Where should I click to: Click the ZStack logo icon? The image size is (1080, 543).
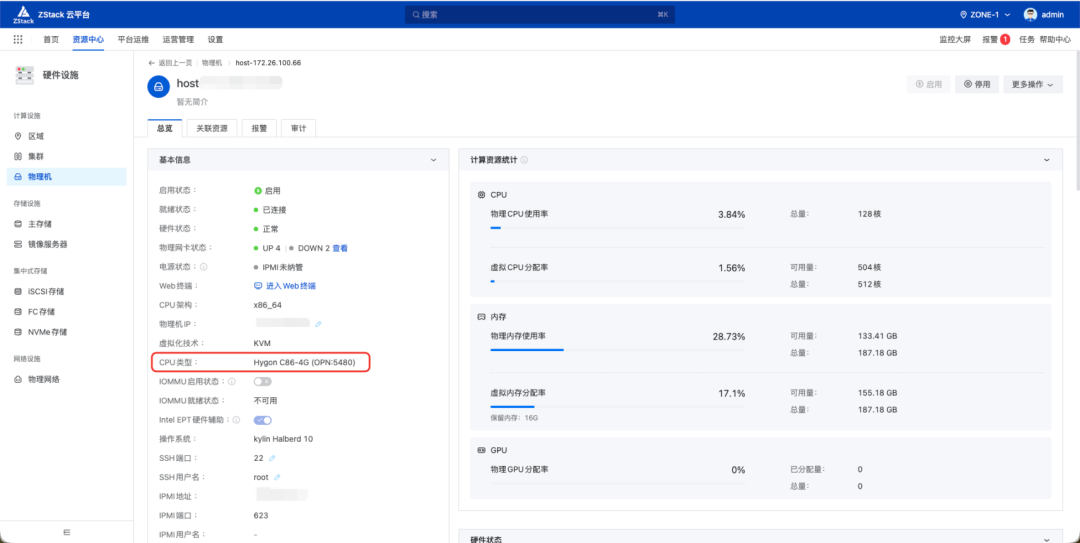23,14
